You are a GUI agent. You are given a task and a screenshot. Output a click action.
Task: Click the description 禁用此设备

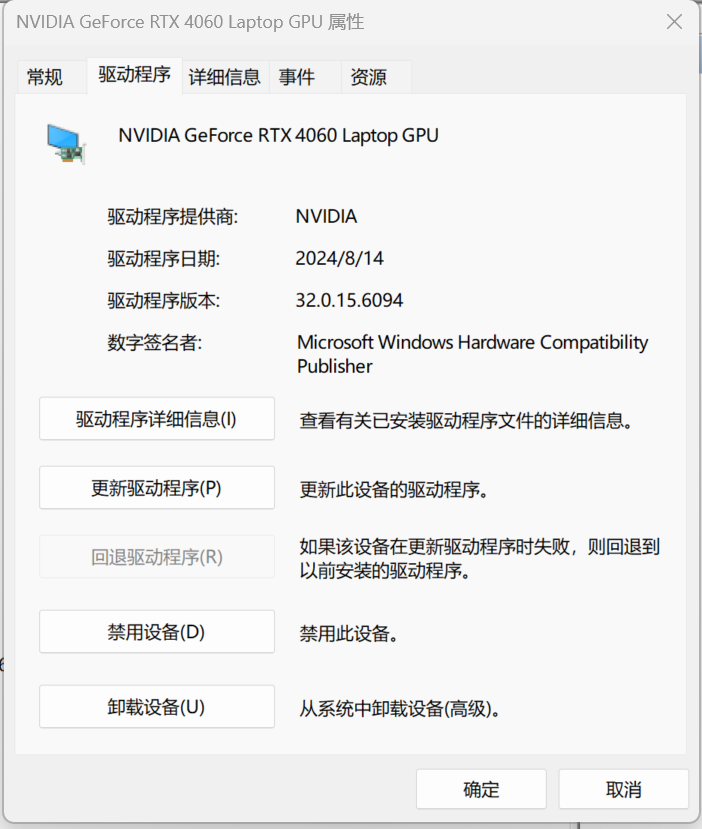point(349,633)
